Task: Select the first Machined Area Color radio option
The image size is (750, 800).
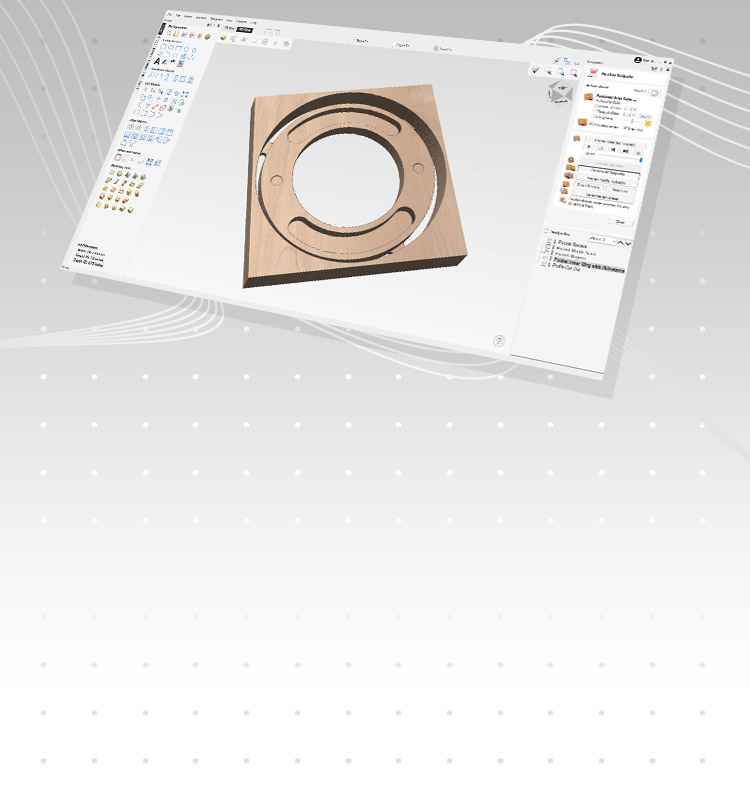Action: pyautogui.click(x=597, y=101)
